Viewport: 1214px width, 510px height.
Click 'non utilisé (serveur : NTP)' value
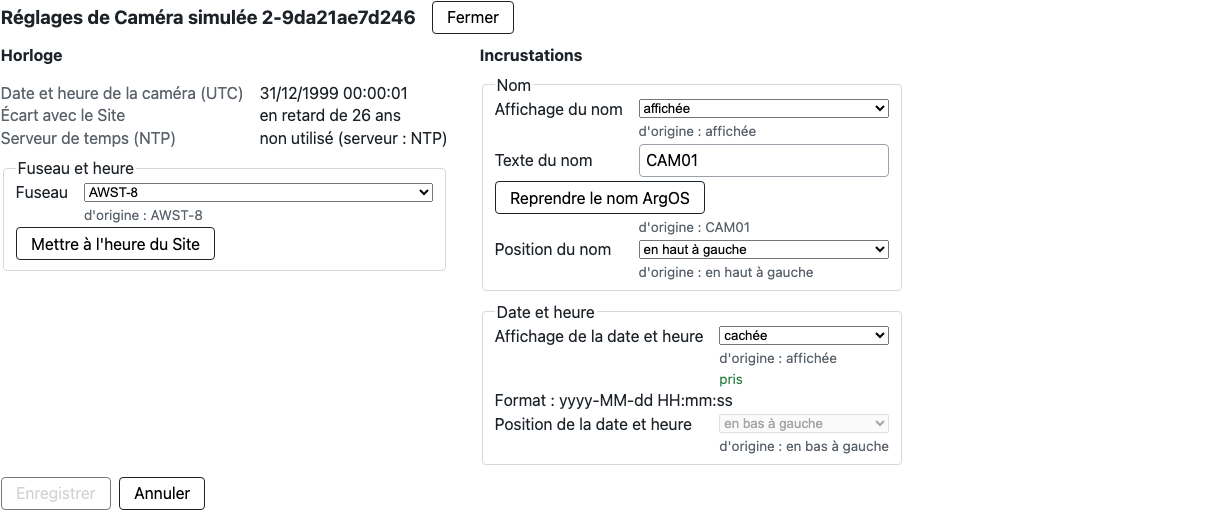click(353, 139)
